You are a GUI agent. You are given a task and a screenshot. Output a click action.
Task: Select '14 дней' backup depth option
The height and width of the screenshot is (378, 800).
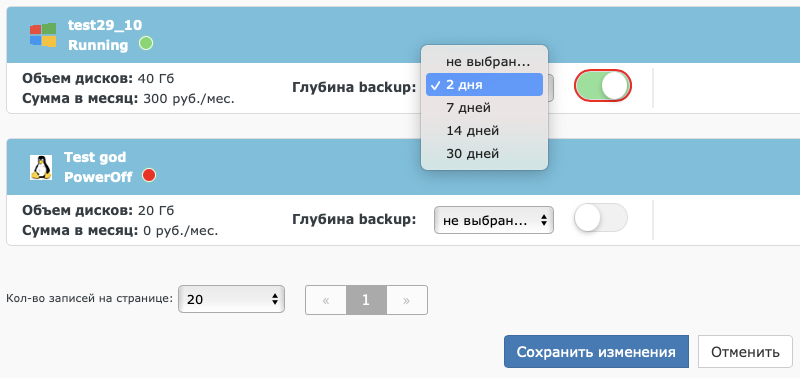[x=484, y=131]
